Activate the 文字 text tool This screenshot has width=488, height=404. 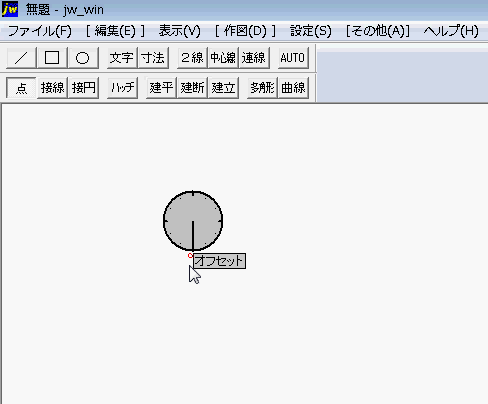pos(122,58)
